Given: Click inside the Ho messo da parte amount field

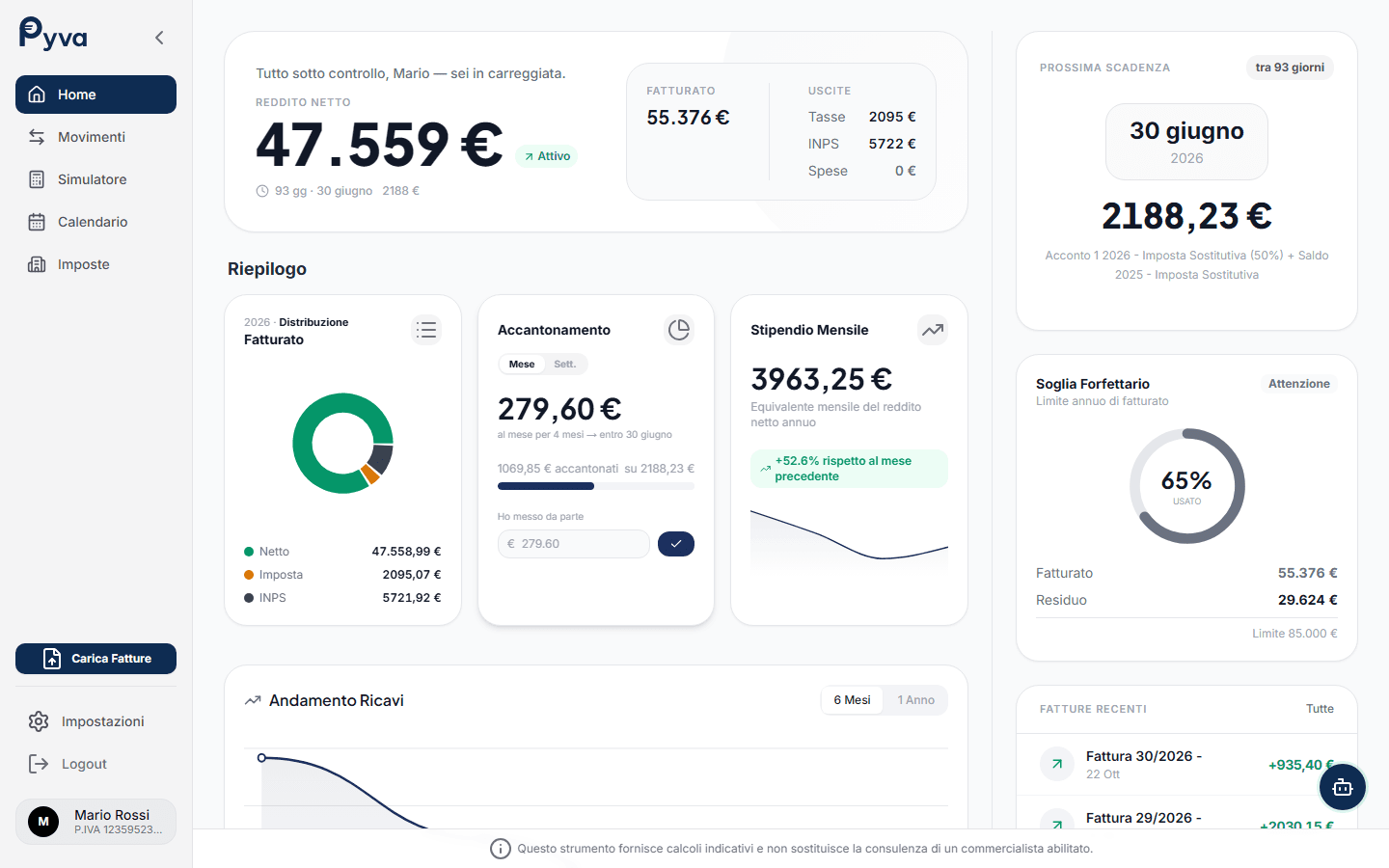Looking at the screenshot, I should tap(573, 544).
